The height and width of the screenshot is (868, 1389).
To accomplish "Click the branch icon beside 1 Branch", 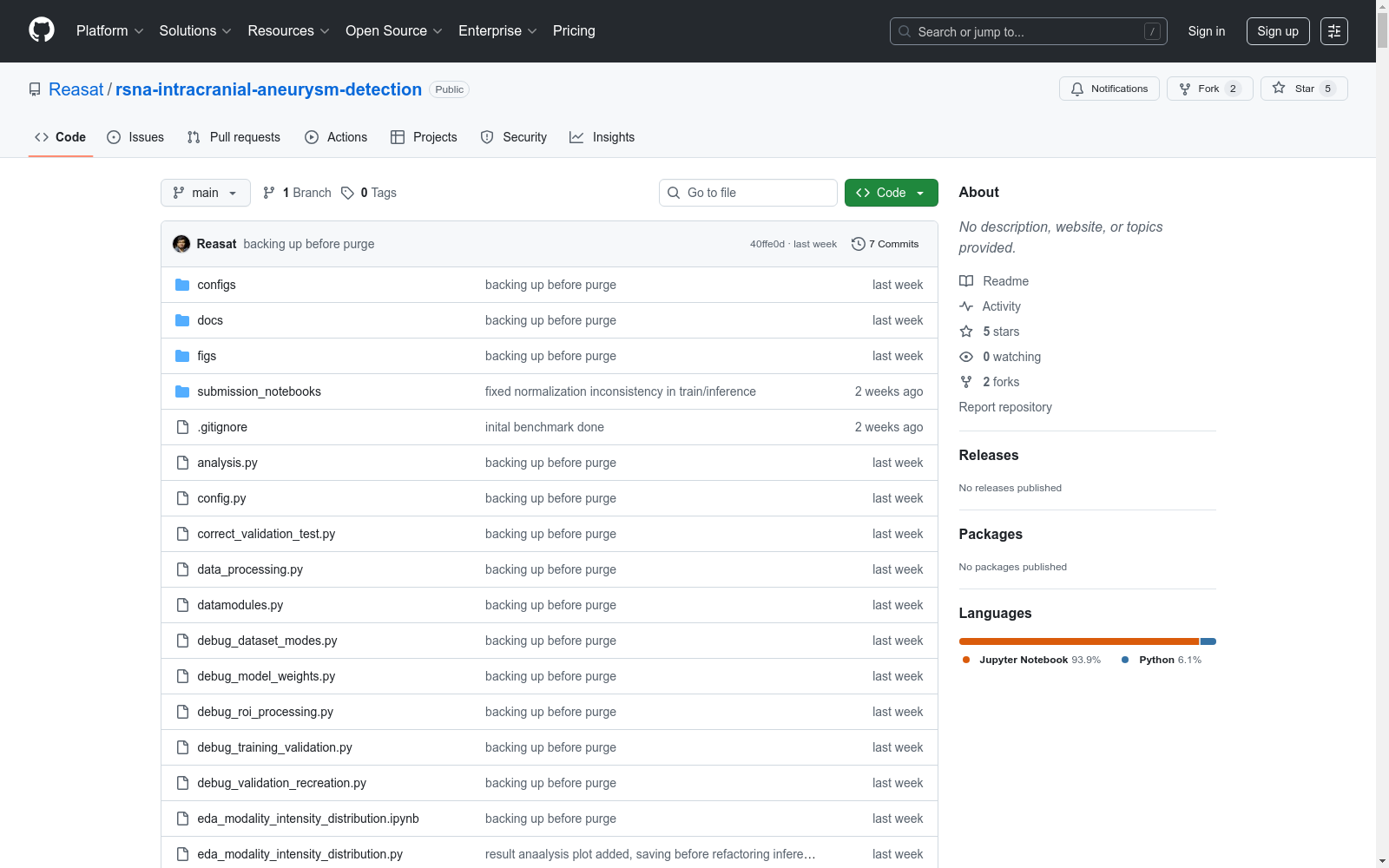I will click(269, 193).
